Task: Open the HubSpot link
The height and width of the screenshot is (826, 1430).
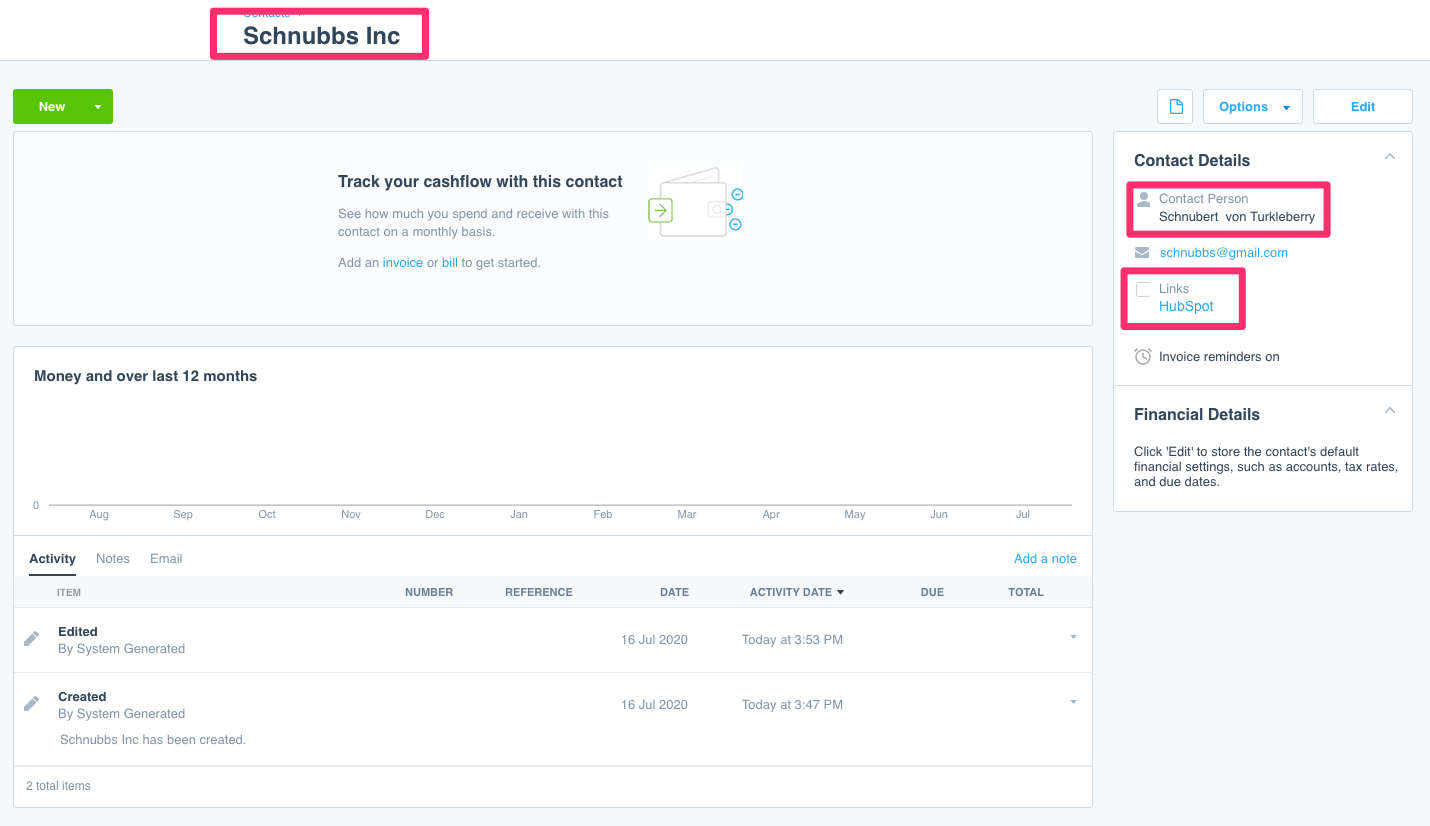Action: click(x=1186, y=306)
